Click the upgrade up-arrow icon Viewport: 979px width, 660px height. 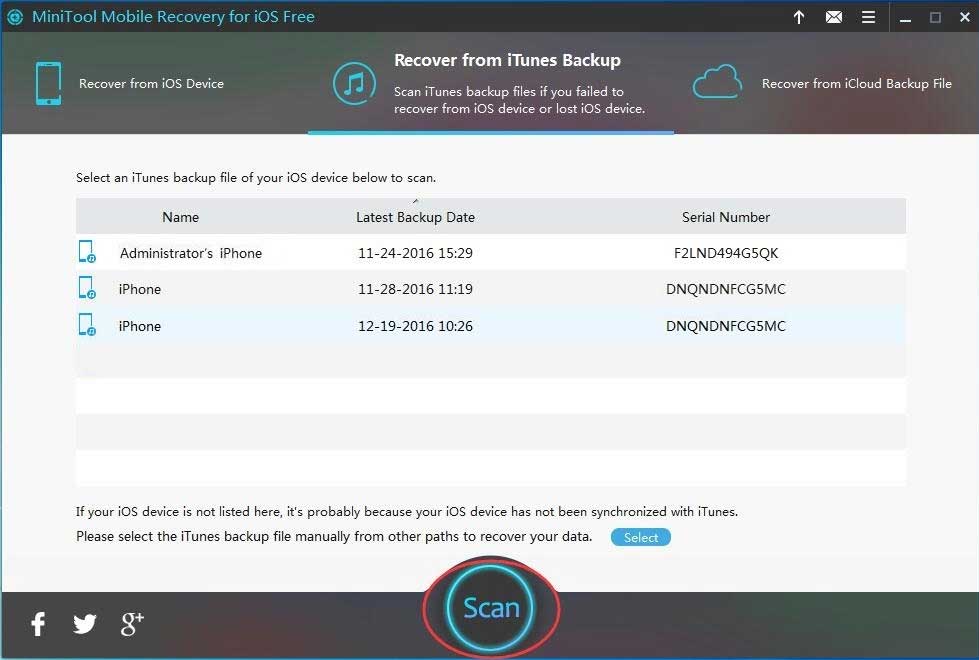[x=799, y=17]
